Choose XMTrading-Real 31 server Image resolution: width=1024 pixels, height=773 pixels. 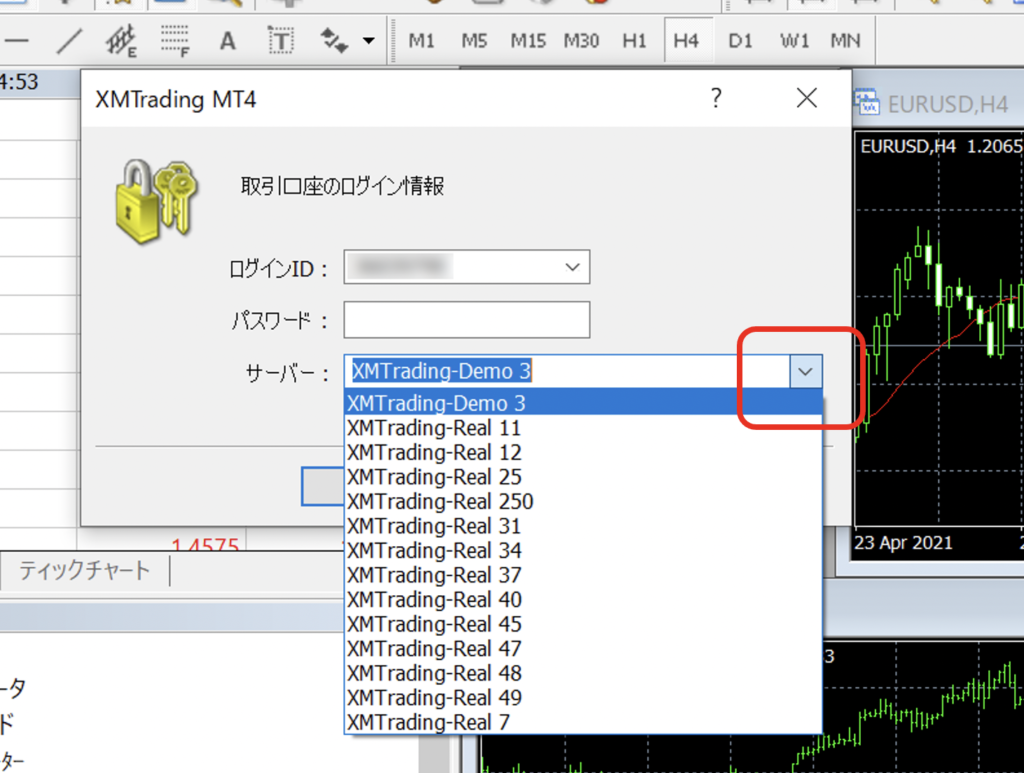tap(583, 526)
